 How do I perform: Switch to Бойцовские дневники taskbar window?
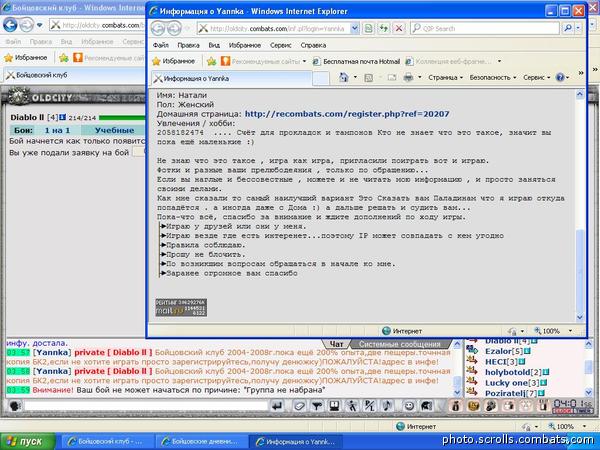(x=200, y=442)
